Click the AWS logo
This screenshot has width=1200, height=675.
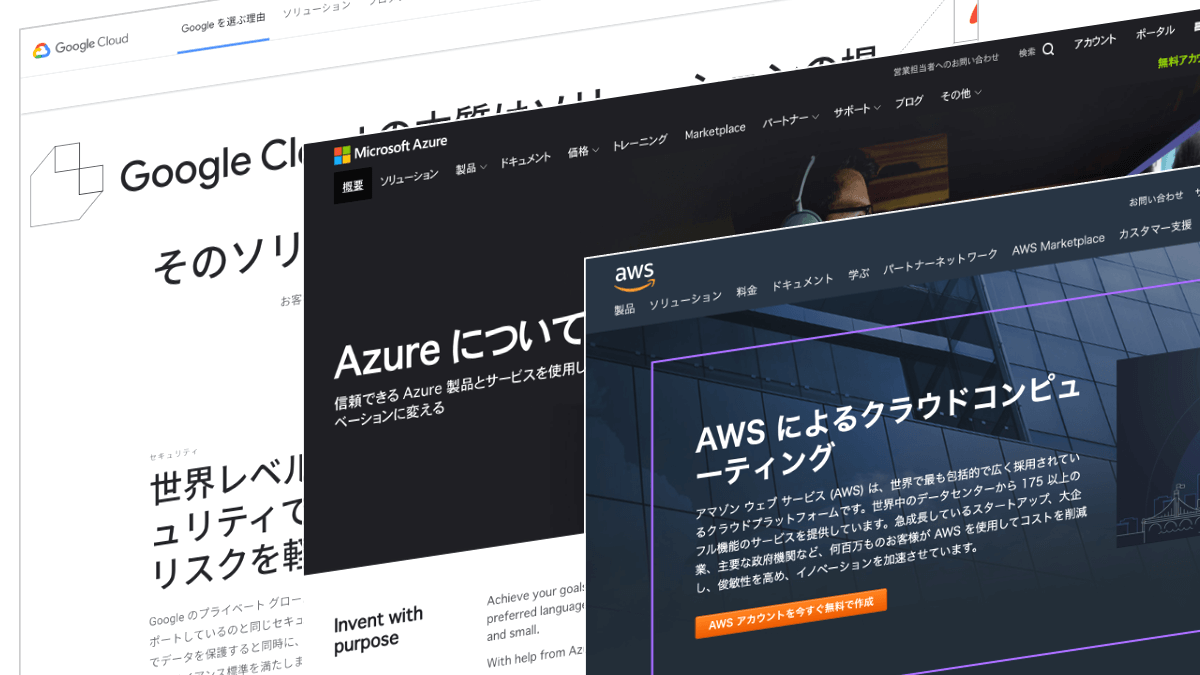click(x=635, y=274)
